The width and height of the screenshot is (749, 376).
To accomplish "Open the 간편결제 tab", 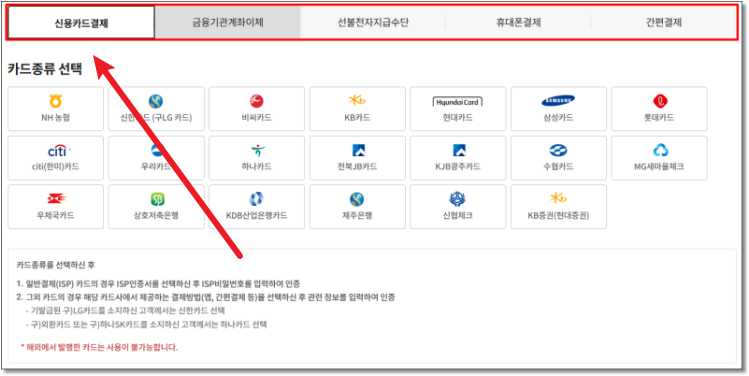I will tap(663, 22).
